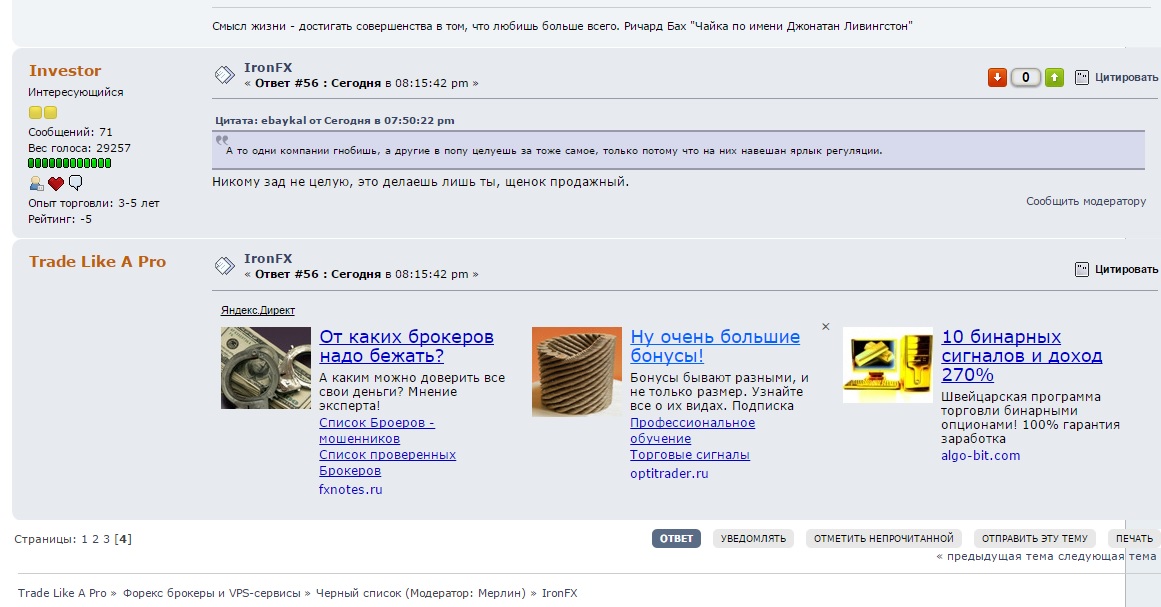Open 'Профессиональное обучение' ad link
1161x607 pixels.
pyautogui.click(x=692, y=431)
